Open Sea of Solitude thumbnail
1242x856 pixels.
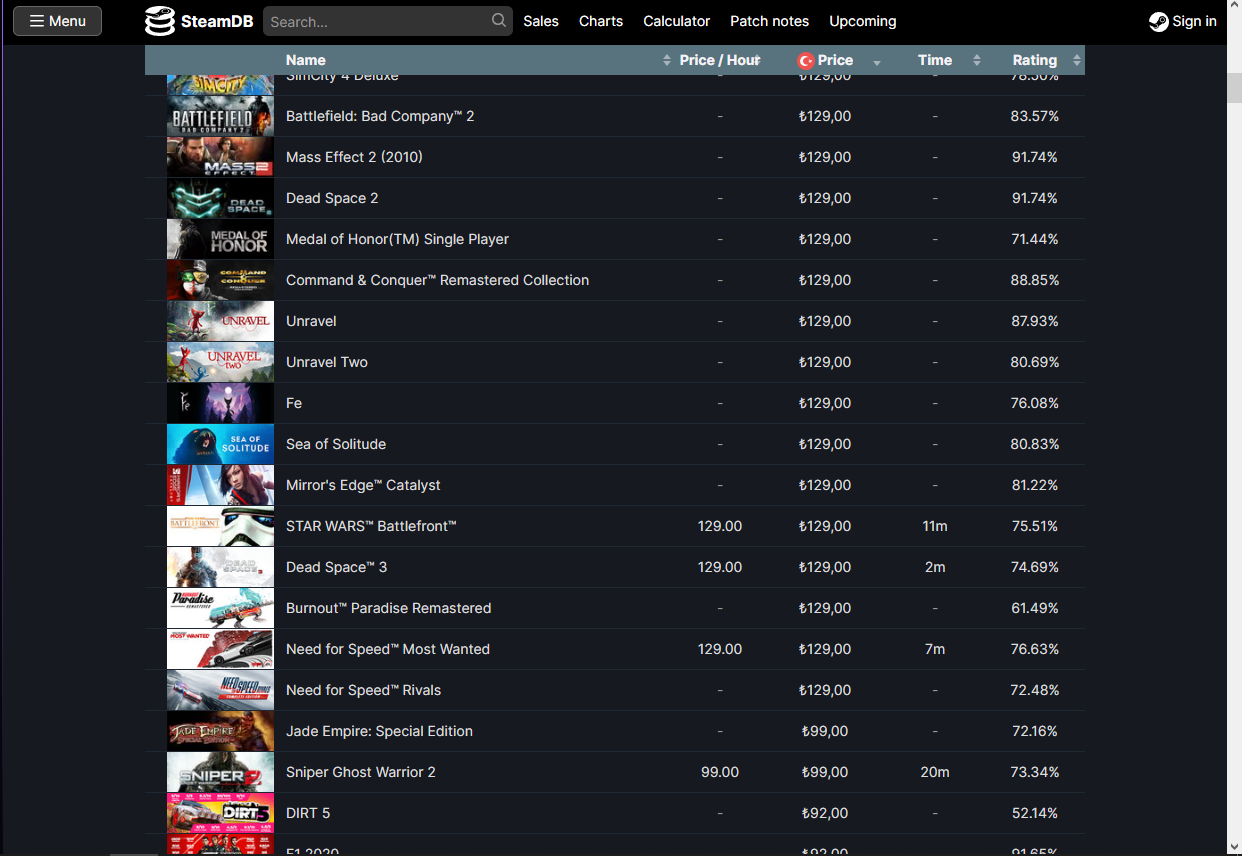click(220, 444)
